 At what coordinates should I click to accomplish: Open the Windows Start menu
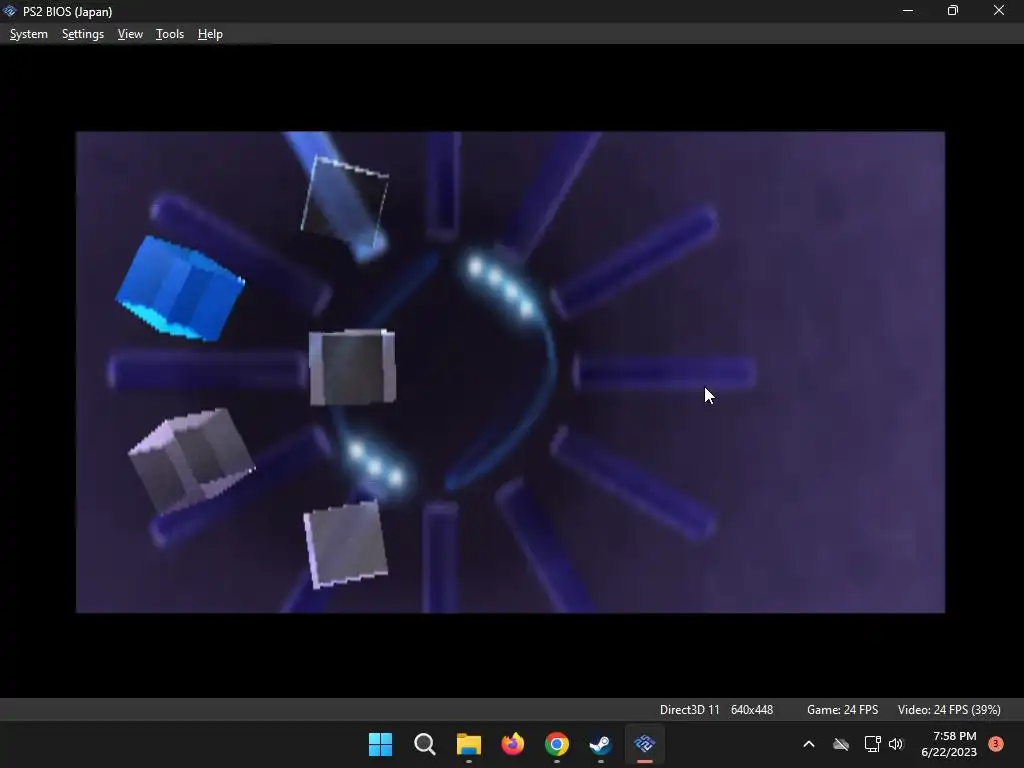(x=380, y=744)
